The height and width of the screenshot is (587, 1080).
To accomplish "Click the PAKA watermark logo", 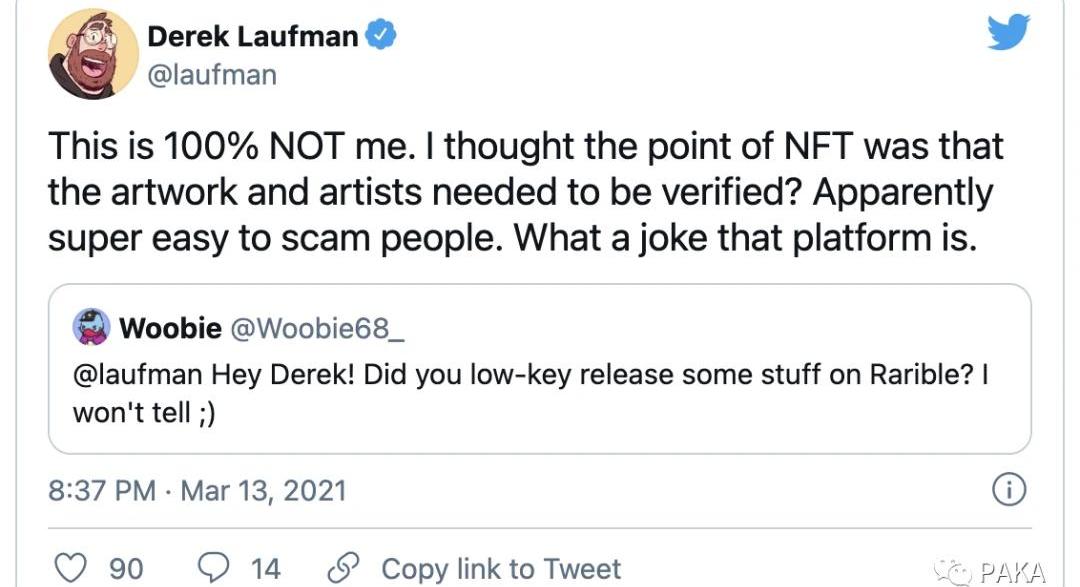I will point(990,571).
